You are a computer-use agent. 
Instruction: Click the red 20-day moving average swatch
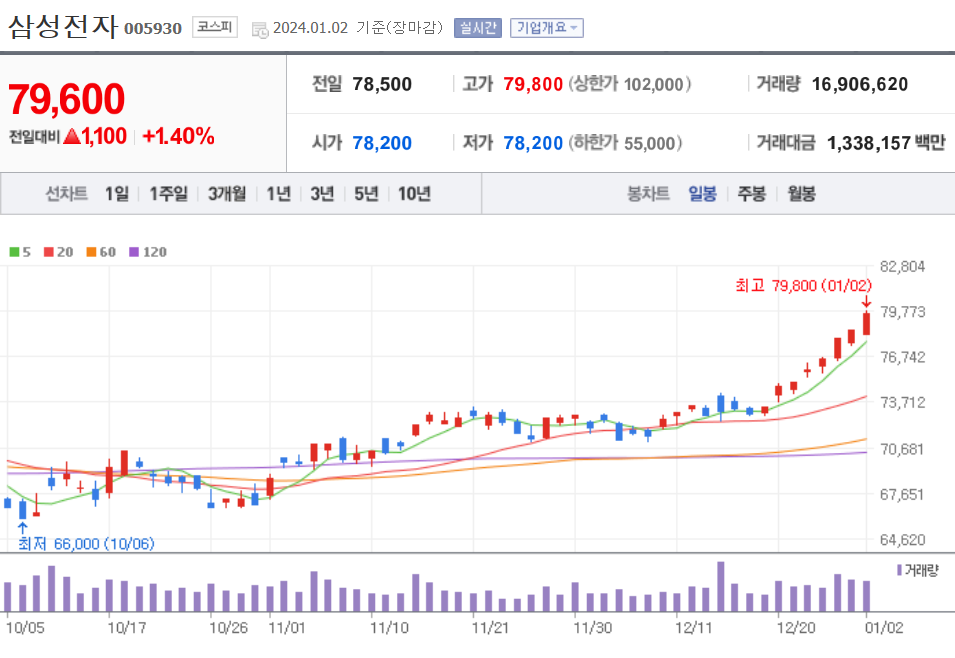click(49, 252)
